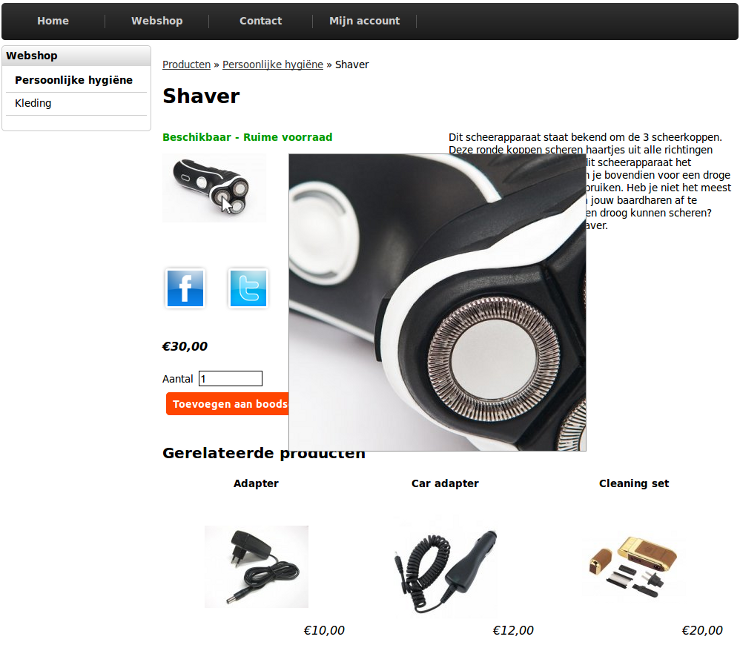The height and width of the screenshot is (648, 740).
Task: Open the Adapter product image
Action: [x=256, y=566]
